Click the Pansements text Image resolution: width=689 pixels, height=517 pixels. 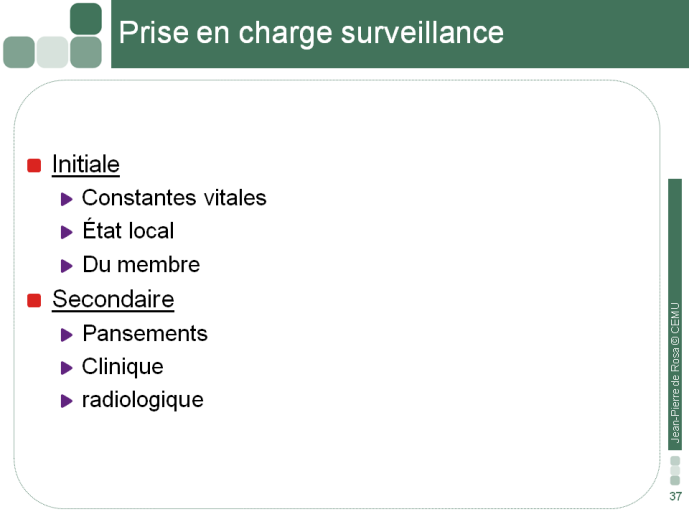coord(145,333)
